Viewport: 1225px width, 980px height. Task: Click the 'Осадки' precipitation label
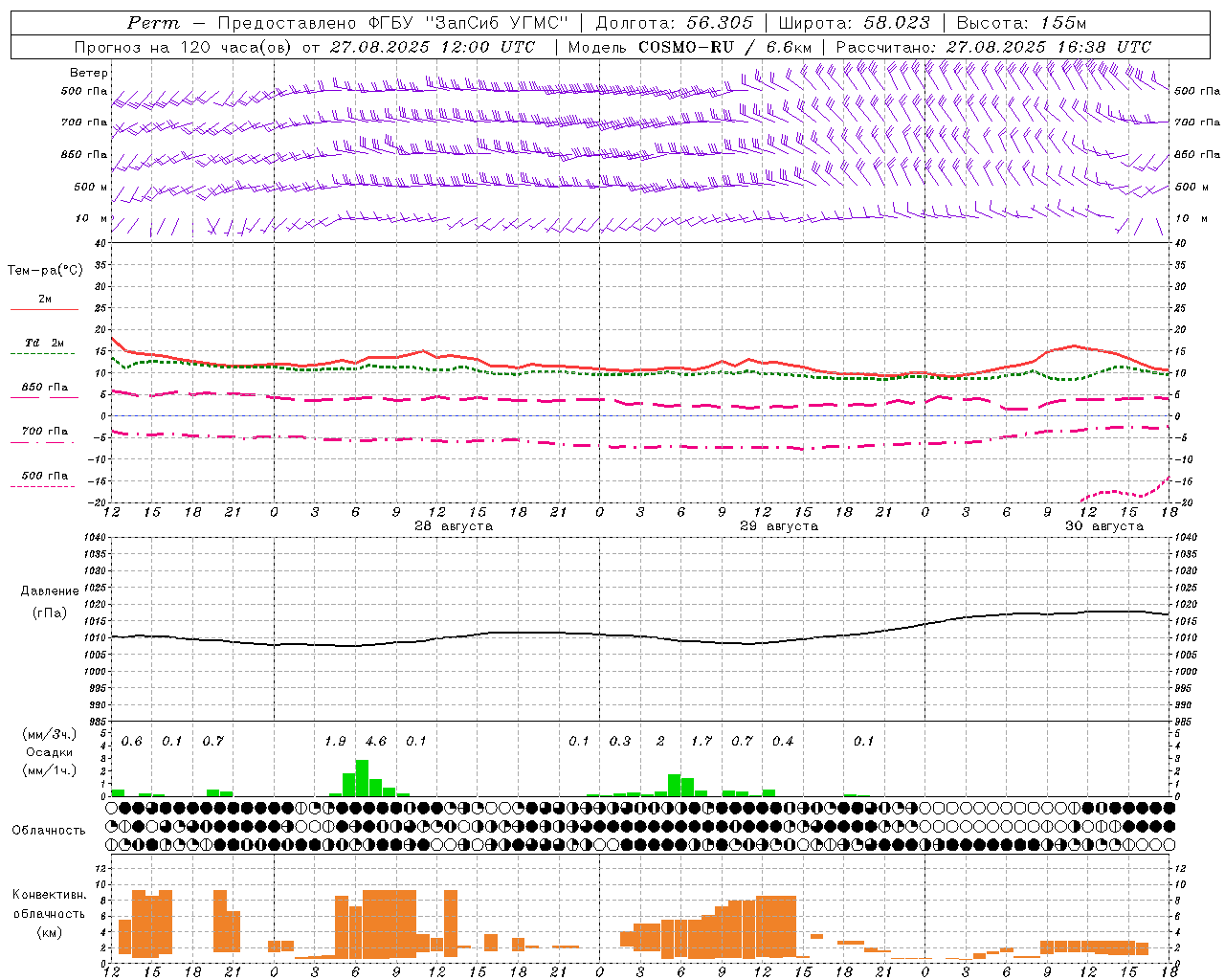click(50, 752)
